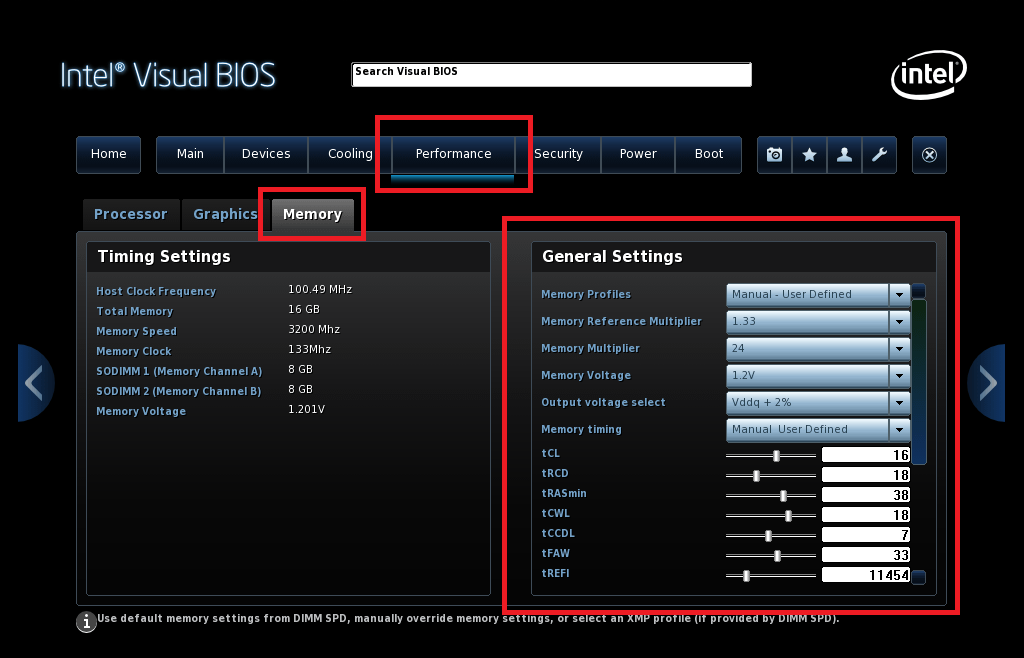1024x658 pixels.
Task: Go to the Power menu
Action: coord(638,155)
